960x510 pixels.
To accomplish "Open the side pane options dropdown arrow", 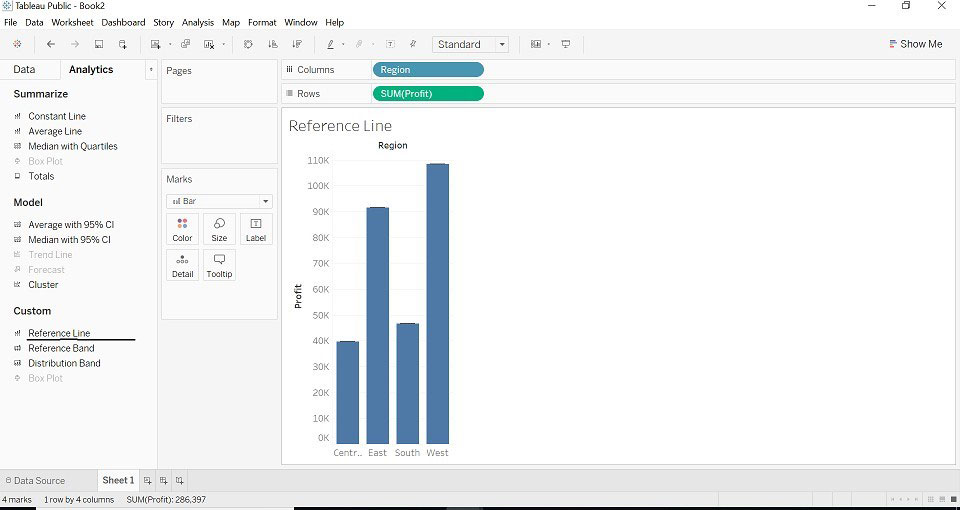I will (151, 70).
